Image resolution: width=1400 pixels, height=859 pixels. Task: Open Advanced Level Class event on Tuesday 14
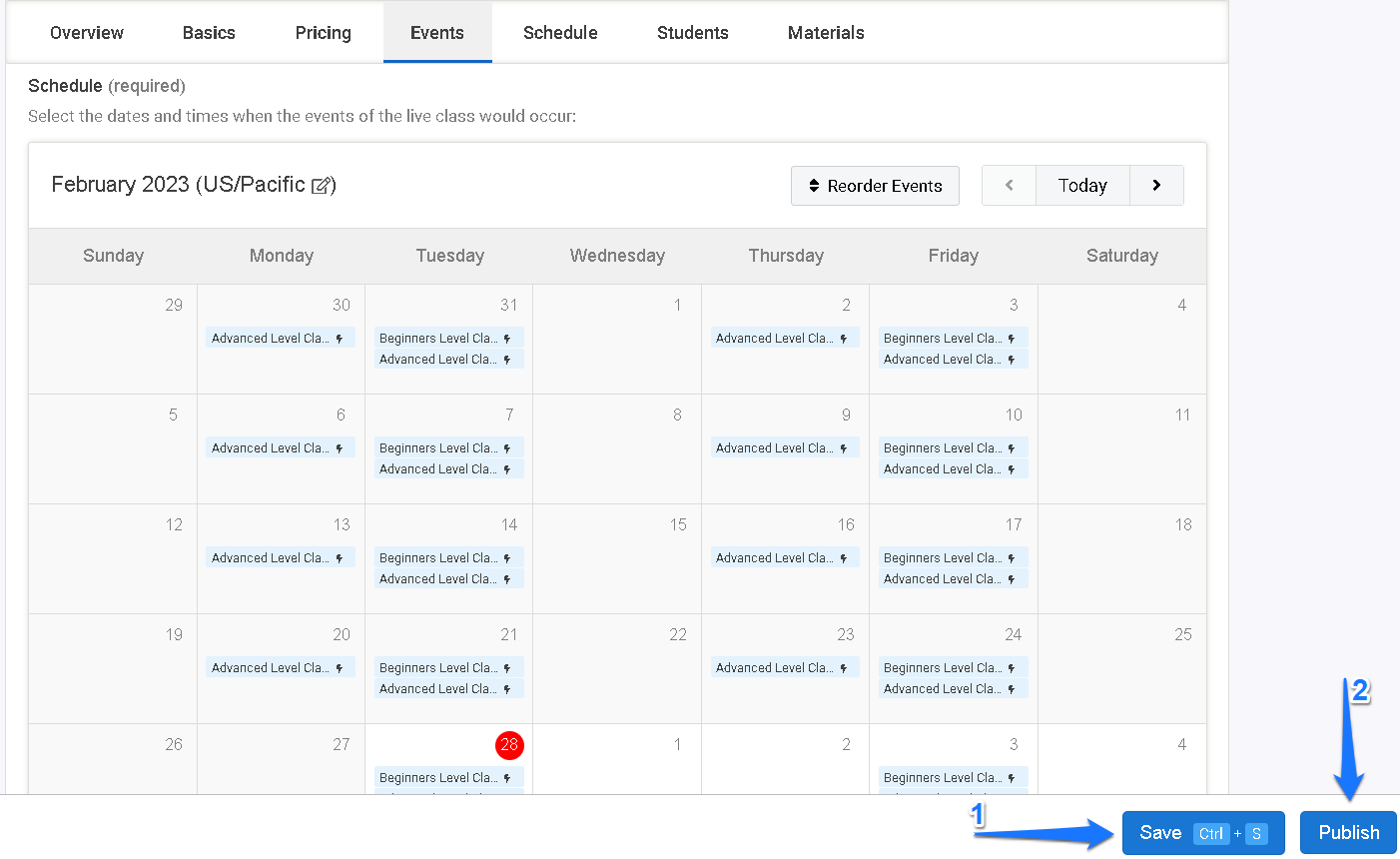448,579
